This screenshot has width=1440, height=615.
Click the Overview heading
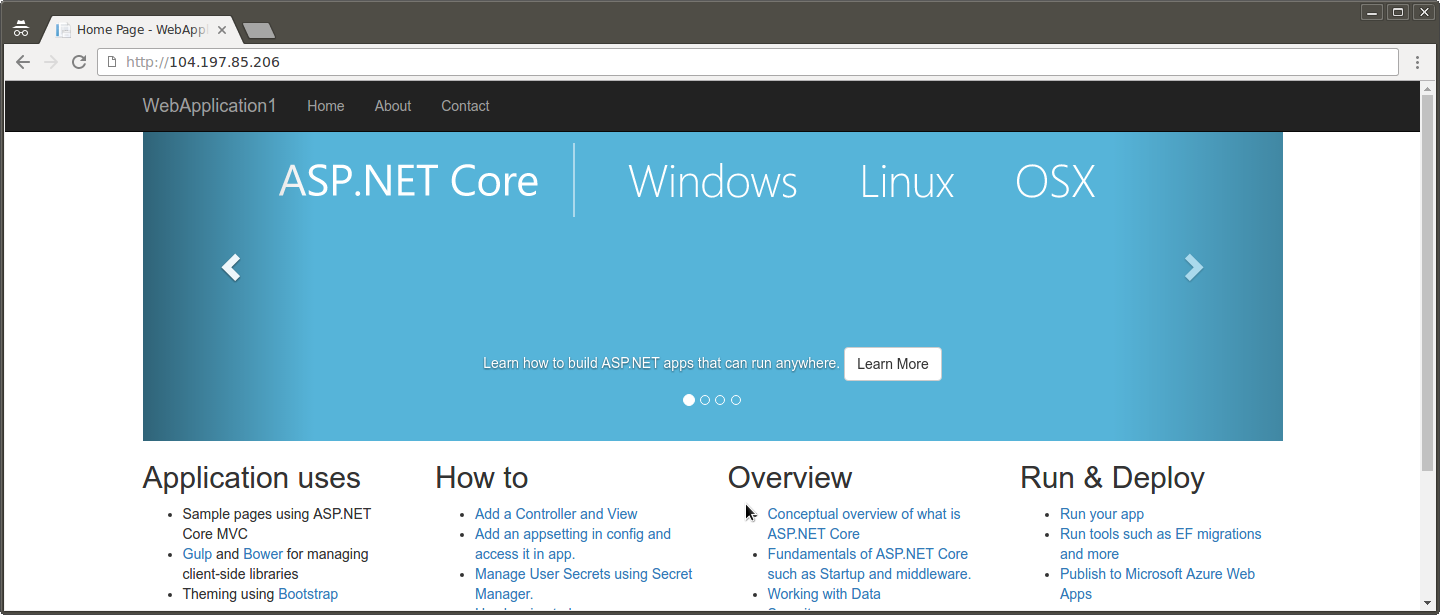[790, 478]
